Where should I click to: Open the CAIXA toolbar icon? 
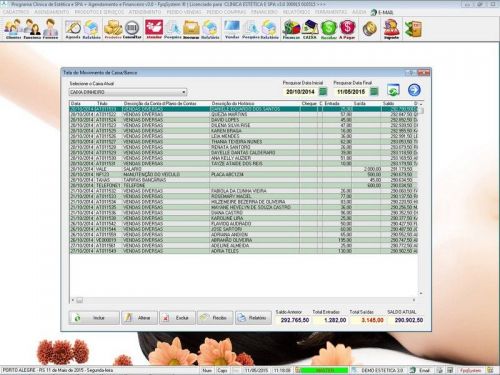(x=310, y=29)
